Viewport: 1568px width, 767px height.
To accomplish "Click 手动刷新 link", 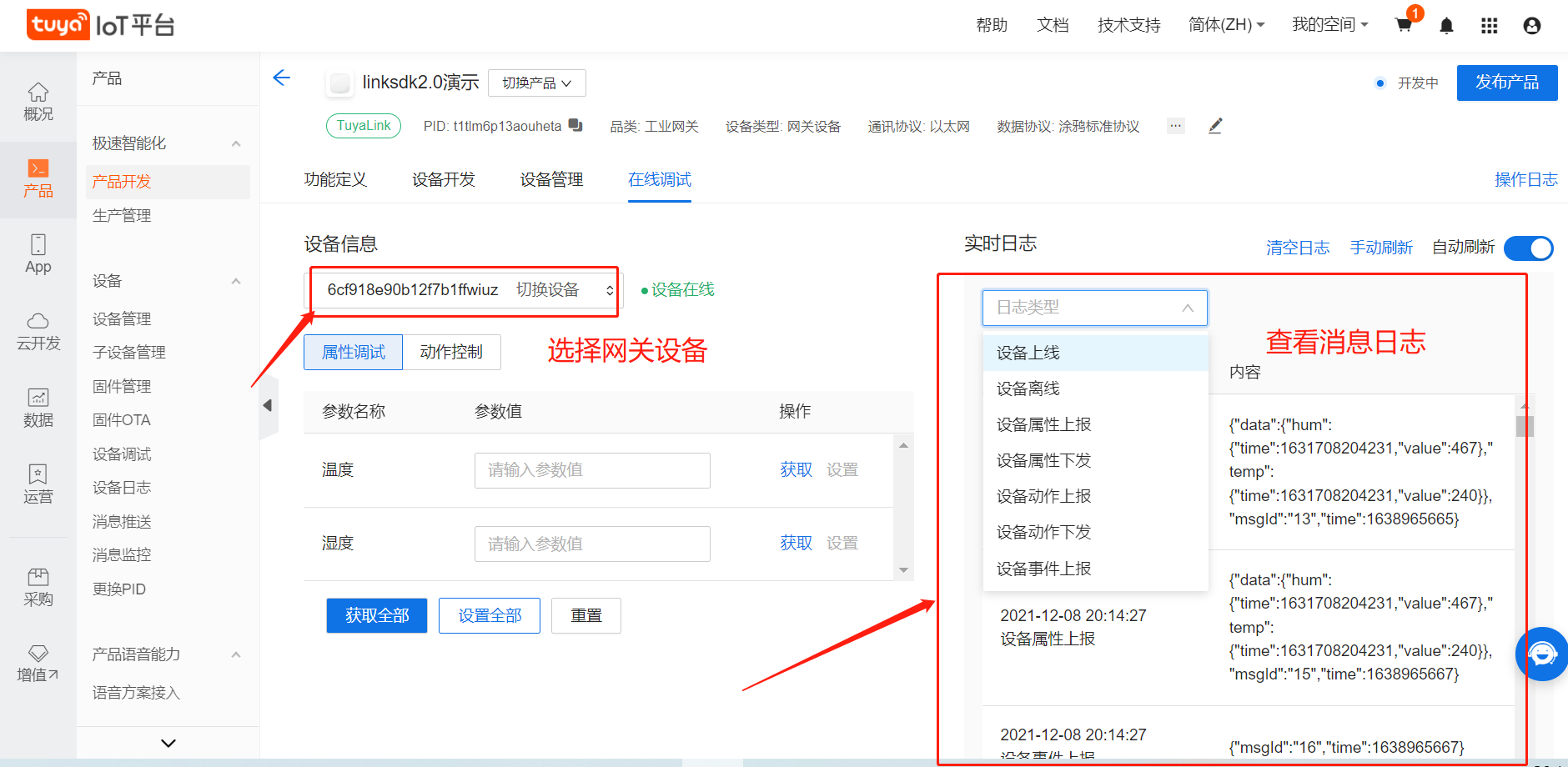I will pyautogui.click(x=1381, y=248).
